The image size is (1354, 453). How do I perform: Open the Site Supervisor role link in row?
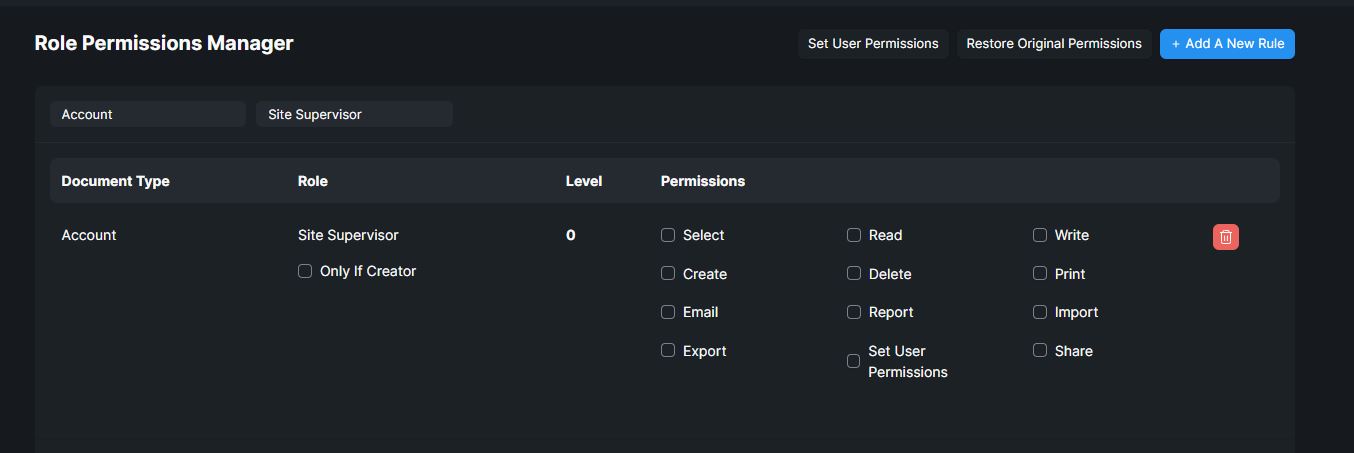(x=348, y=235)
